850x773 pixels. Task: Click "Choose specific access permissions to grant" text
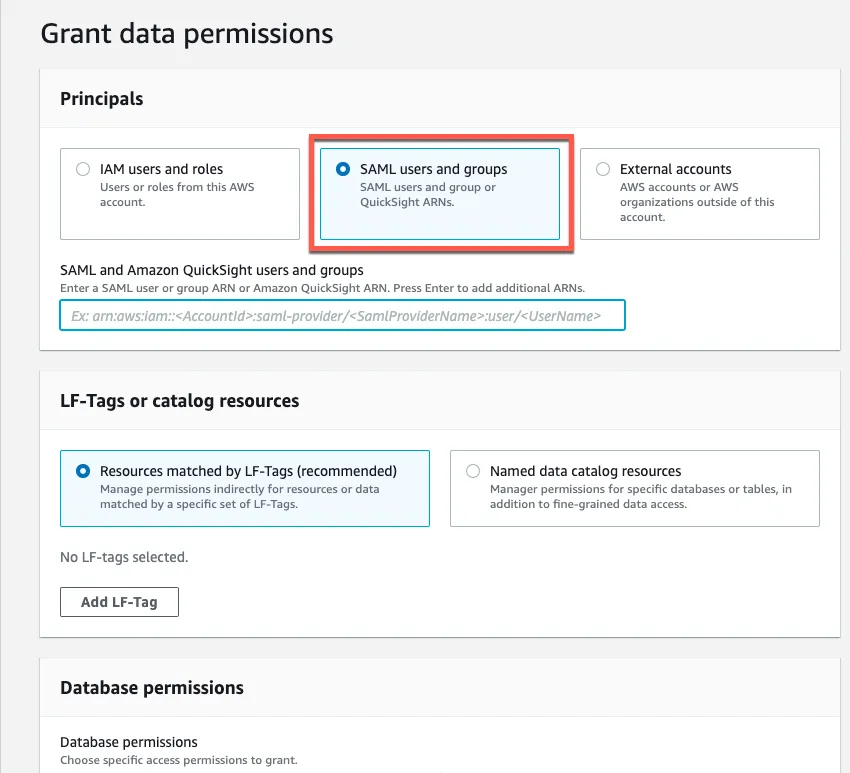178,760
